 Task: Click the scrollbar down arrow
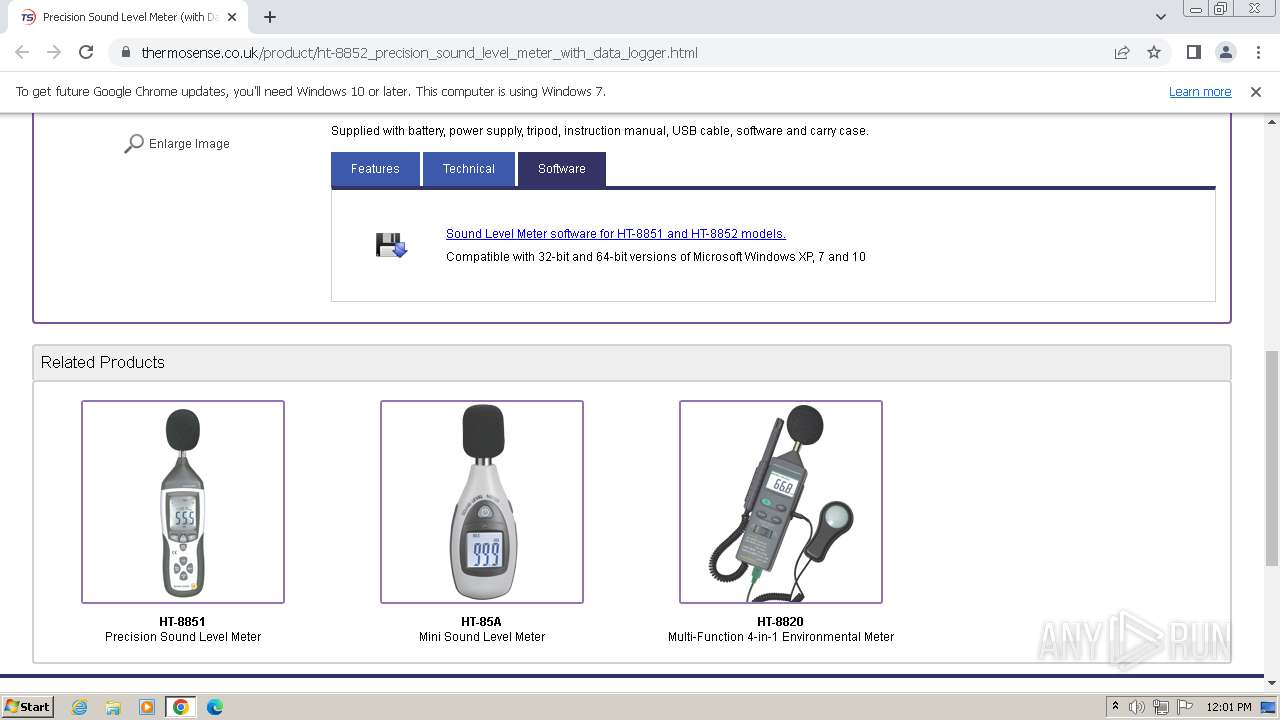click(1272, 683)
